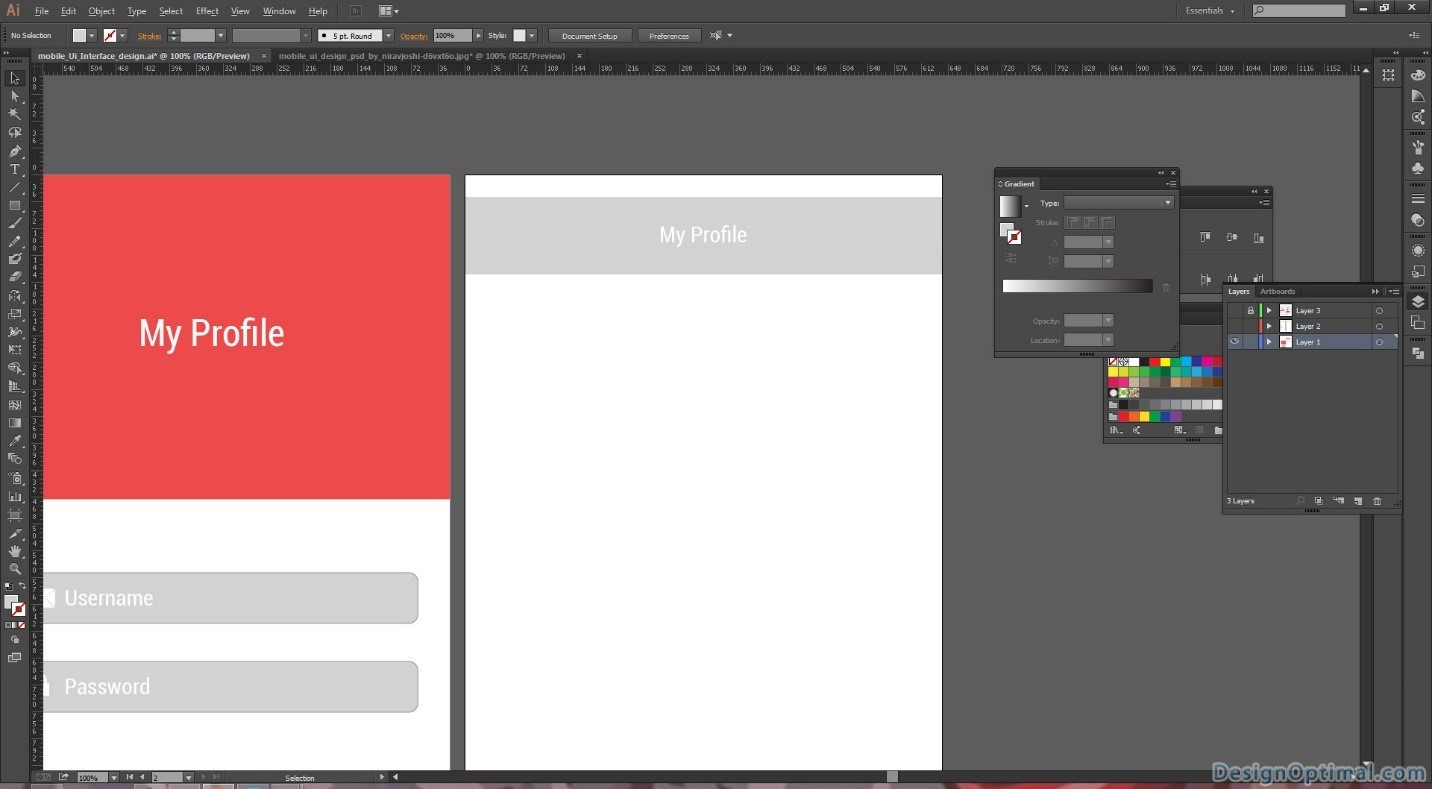Select the Zoom tool

(15, 568)
